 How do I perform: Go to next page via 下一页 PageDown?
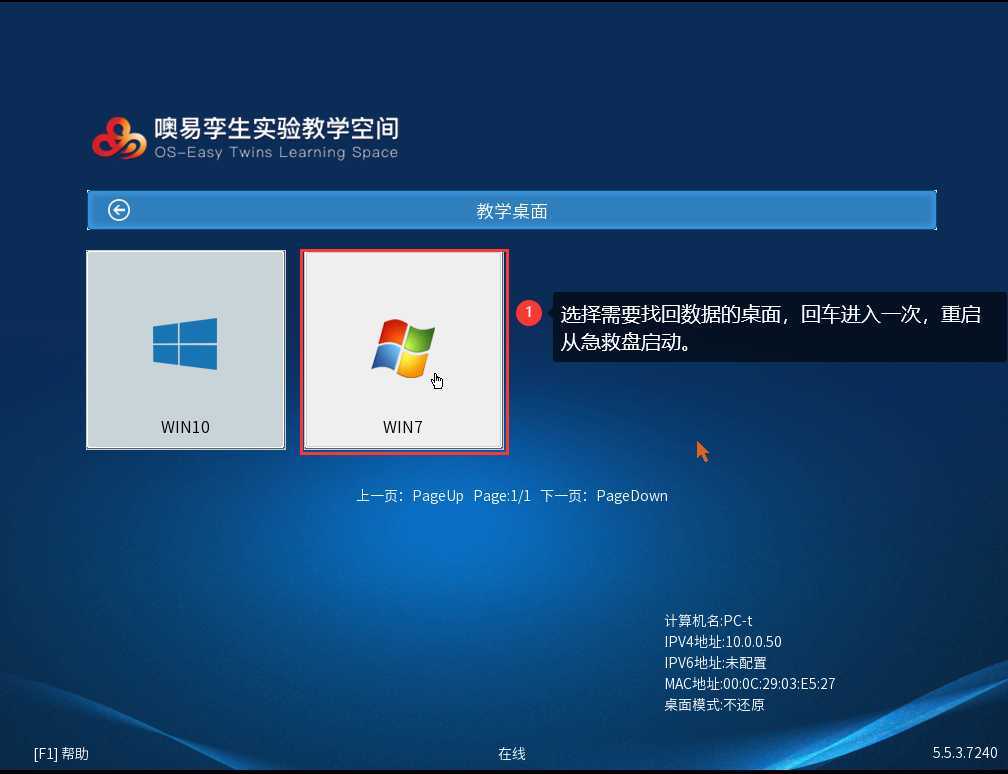tap(604, 496)
